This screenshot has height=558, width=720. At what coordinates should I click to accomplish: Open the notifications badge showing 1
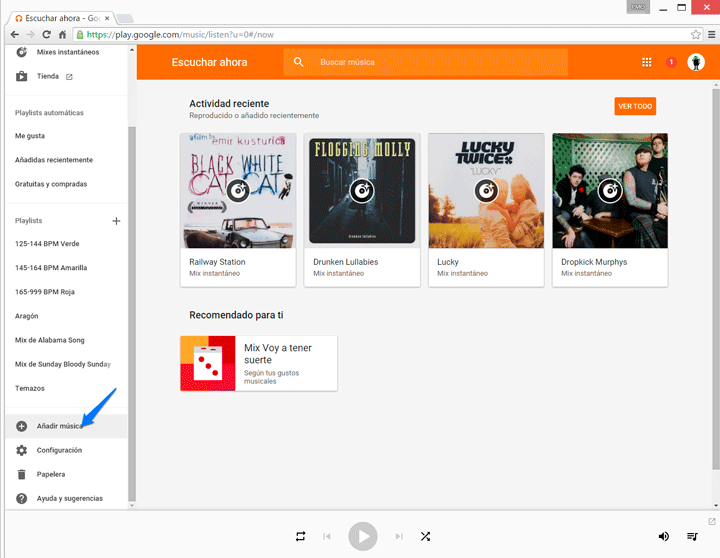(671, 62)
